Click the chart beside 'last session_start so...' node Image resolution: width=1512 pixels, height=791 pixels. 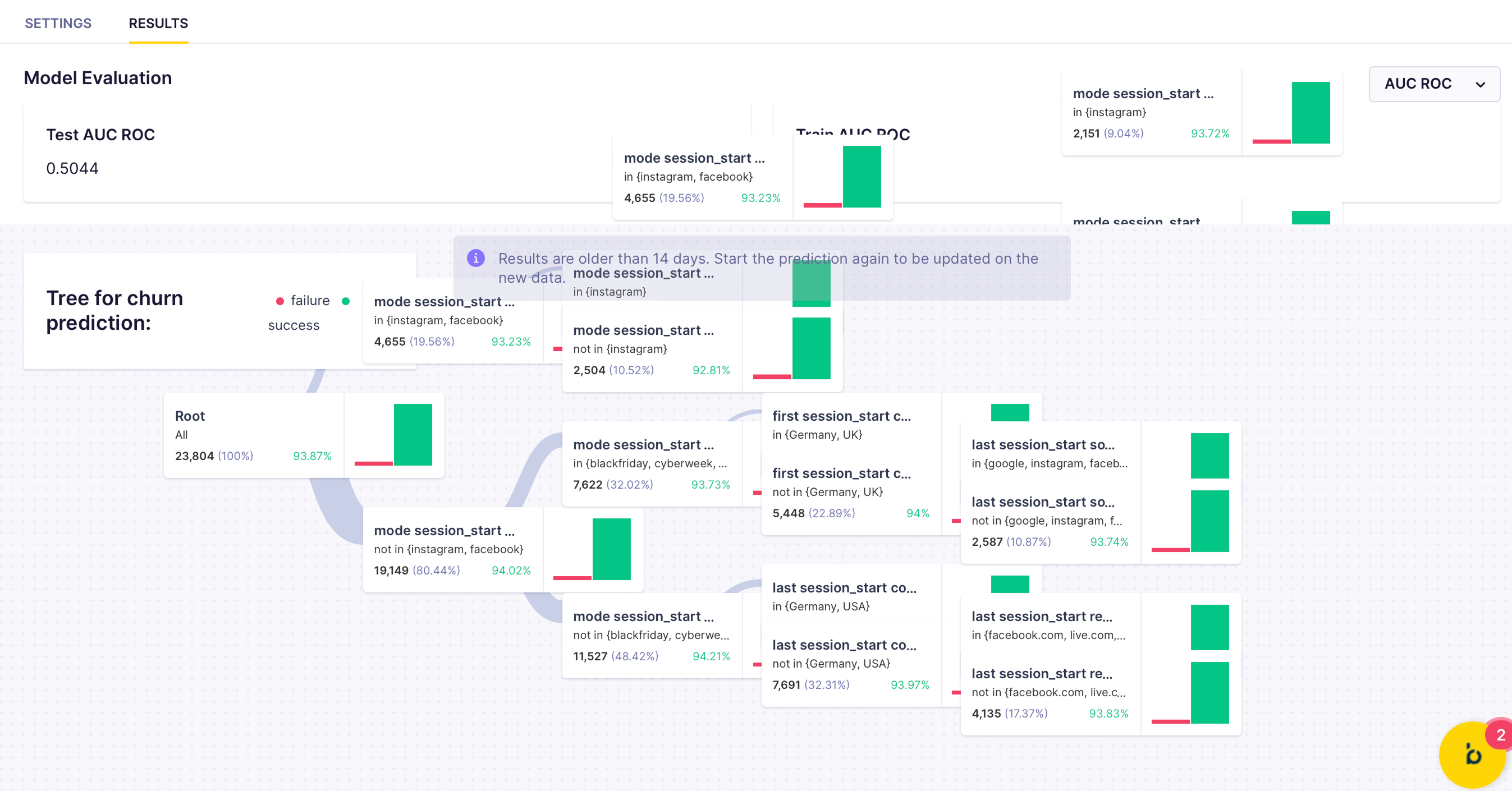1209,455
